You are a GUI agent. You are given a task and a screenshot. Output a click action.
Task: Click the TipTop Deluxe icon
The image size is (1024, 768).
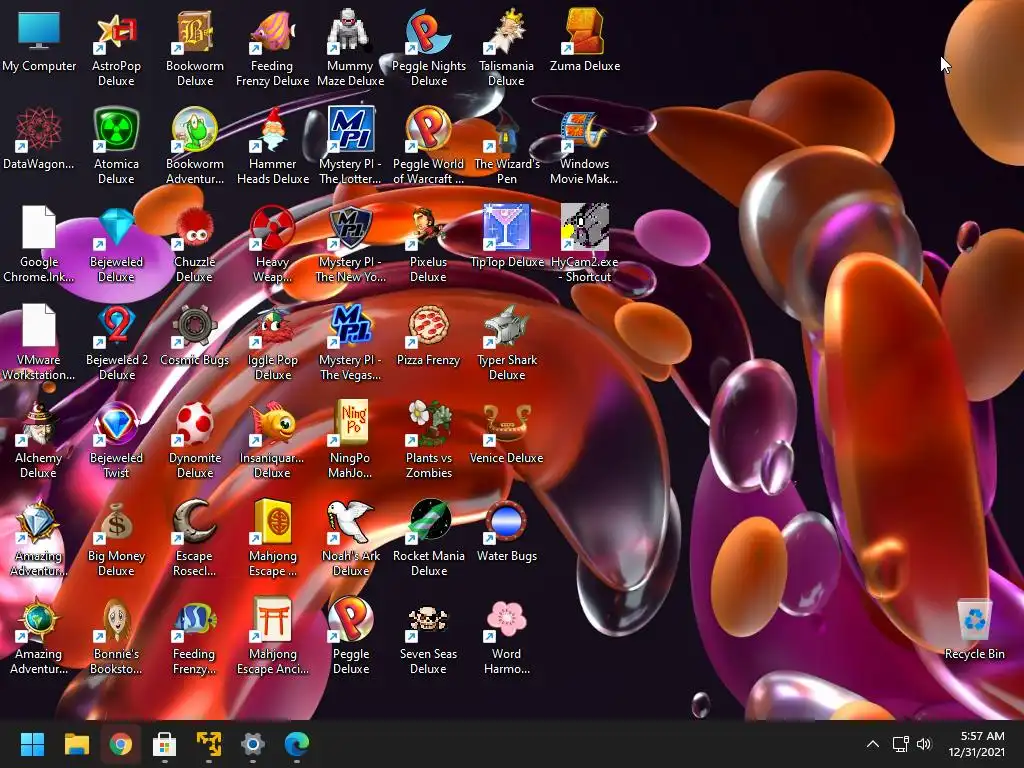(x=506, y=227)
